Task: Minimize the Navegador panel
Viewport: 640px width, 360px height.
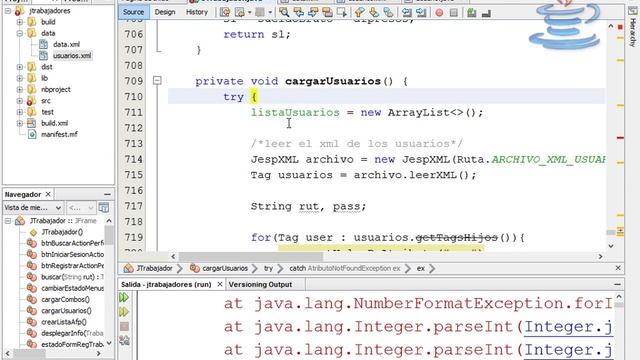Action: pos(107,194)
